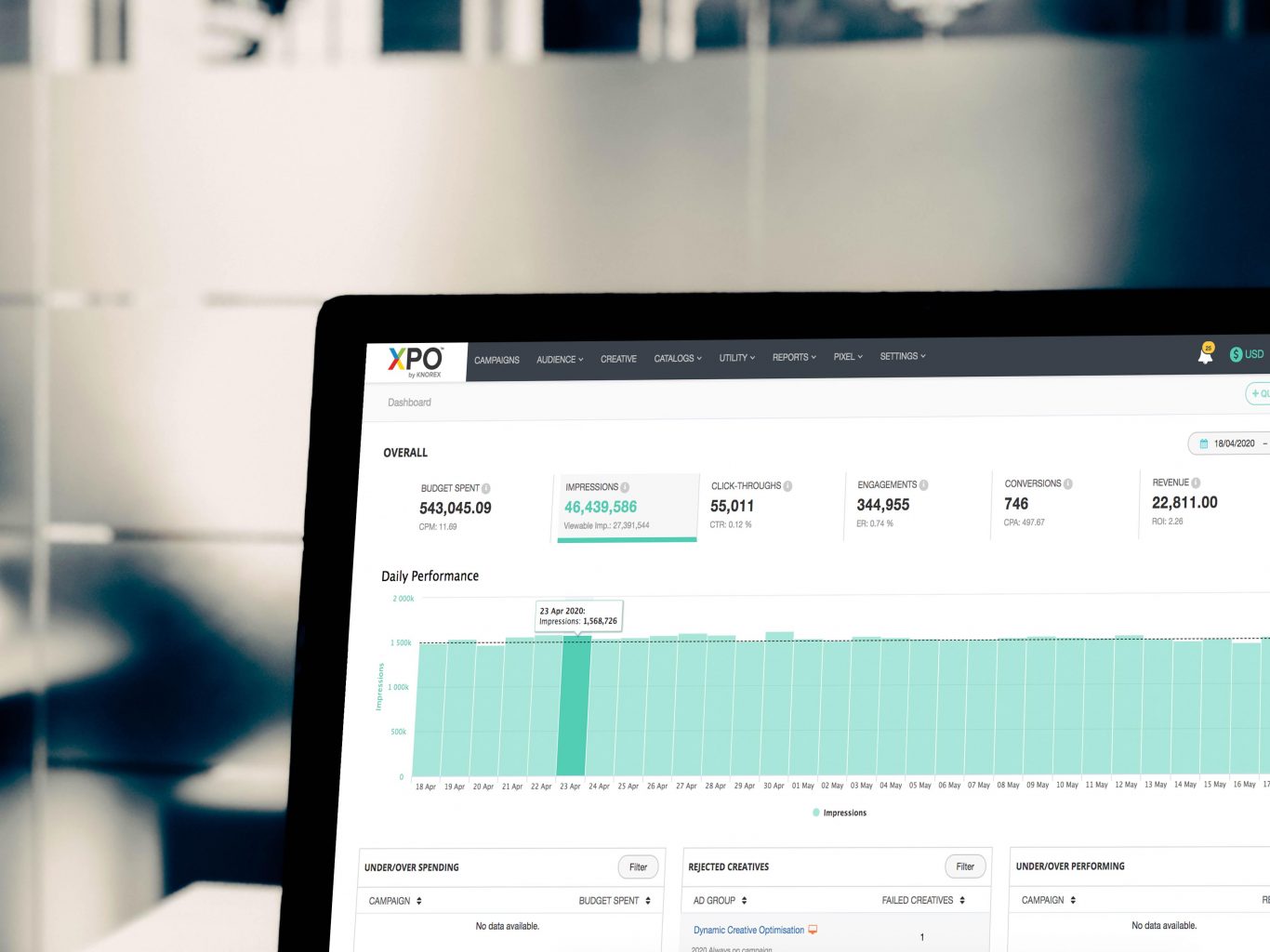The height and width of the screenshot is (952, 1270).
Task: Click the screen icon beside Dynamic Creative Optimisation
Action: coord(812,930)
